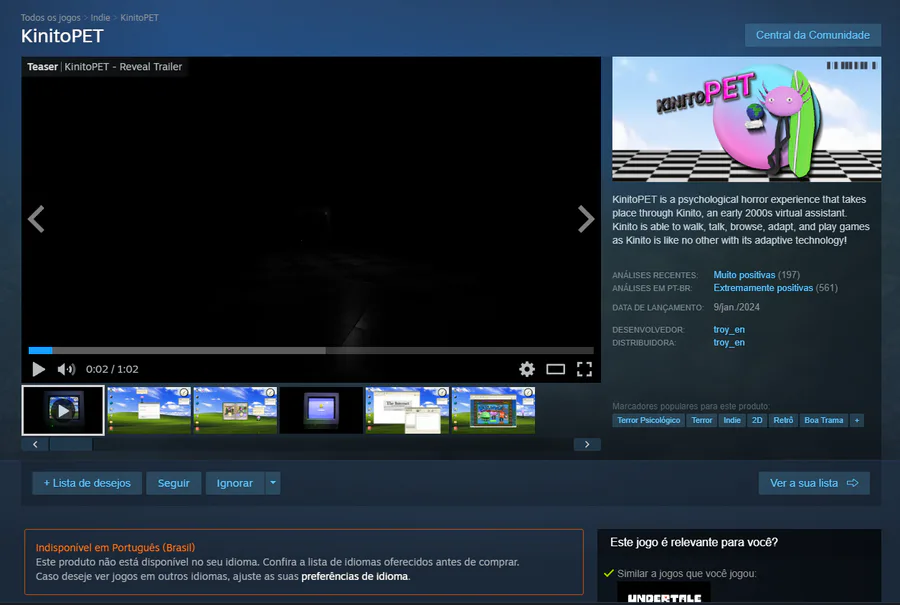Viewport: 900px width, 605px height.
Task: Go to Indie breadcrumb category
Action: click(x=100, y=18)
